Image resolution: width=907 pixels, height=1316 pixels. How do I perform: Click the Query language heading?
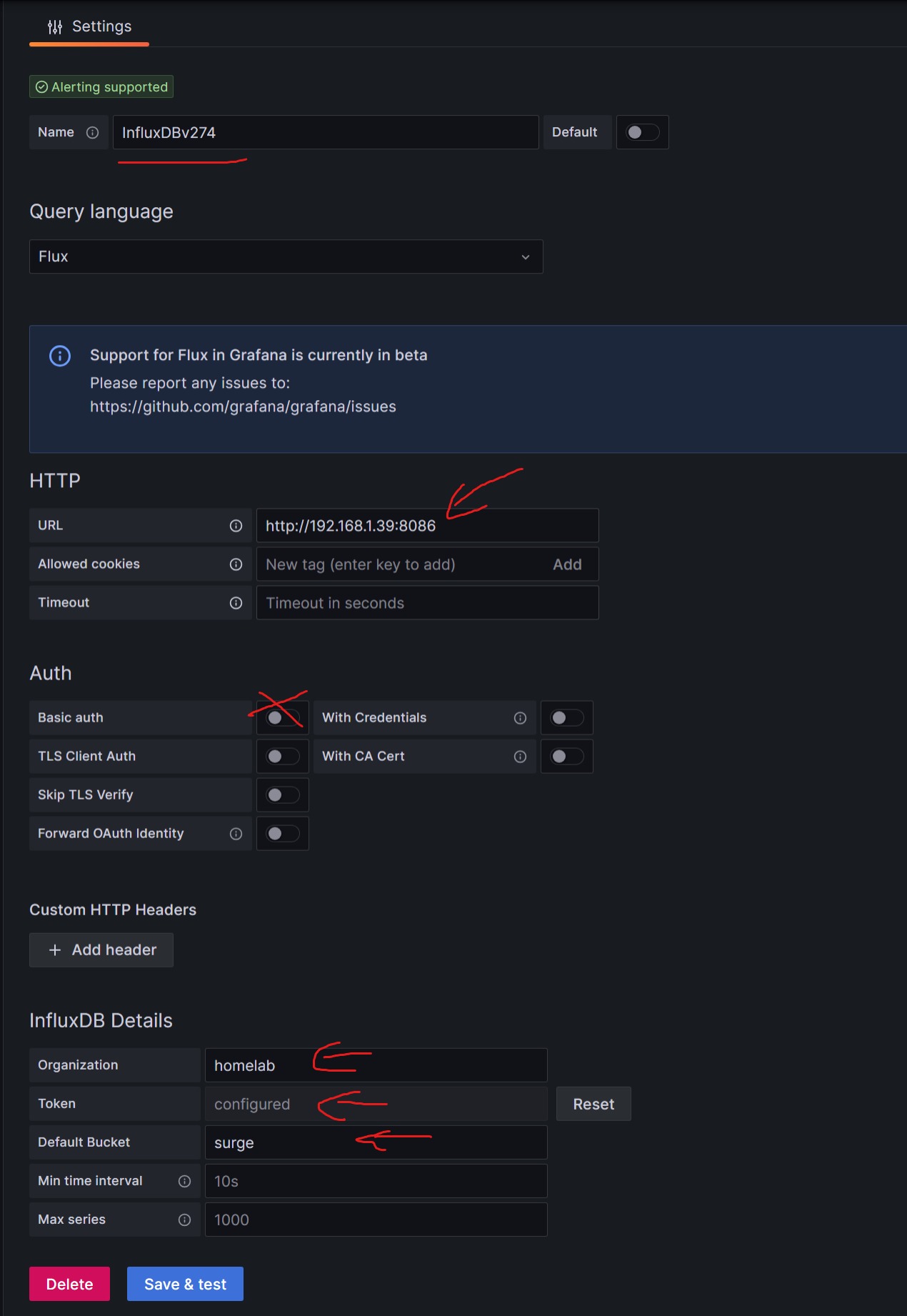tap(101, 211)
